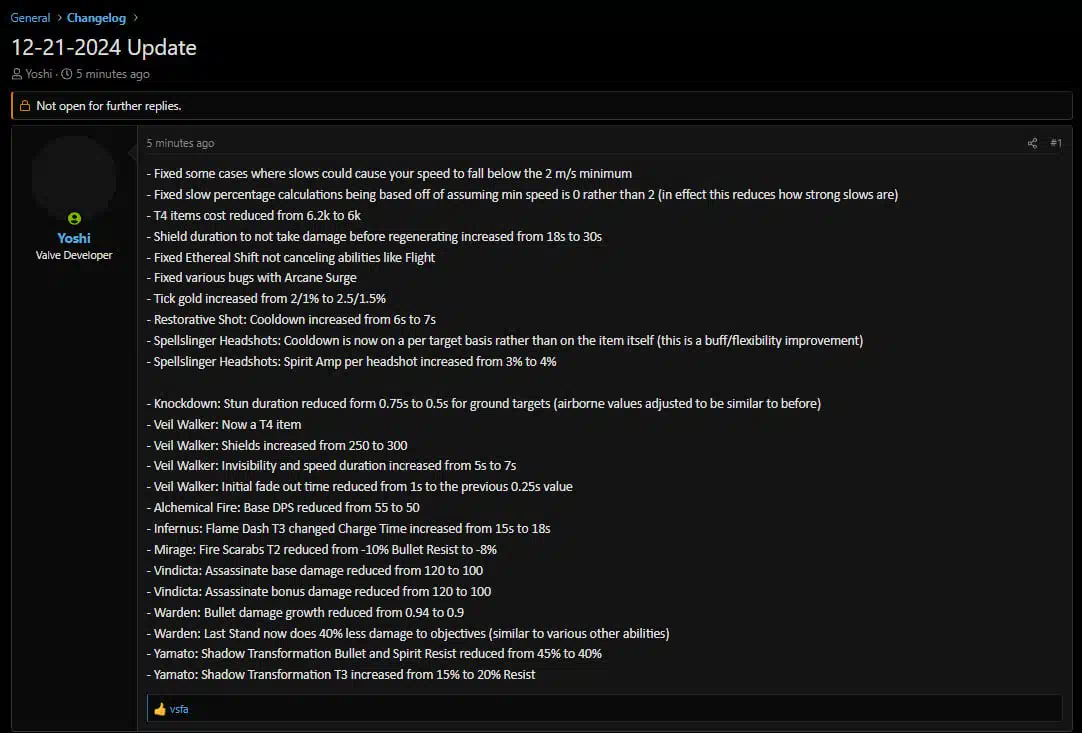Click the 'Valve Developer' user title
Viewport: 1082px width, 733px height.
coord(74,255)
